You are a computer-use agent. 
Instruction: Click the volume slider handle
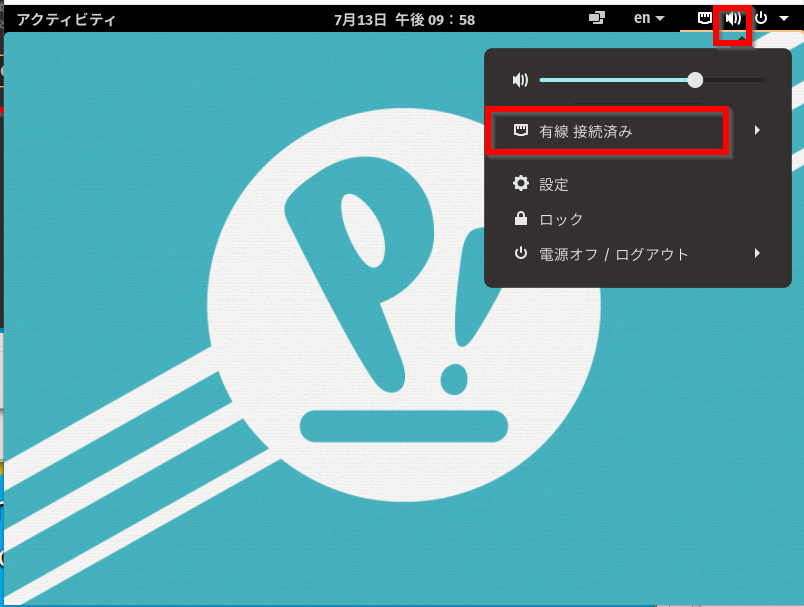(x=695, y=80)
